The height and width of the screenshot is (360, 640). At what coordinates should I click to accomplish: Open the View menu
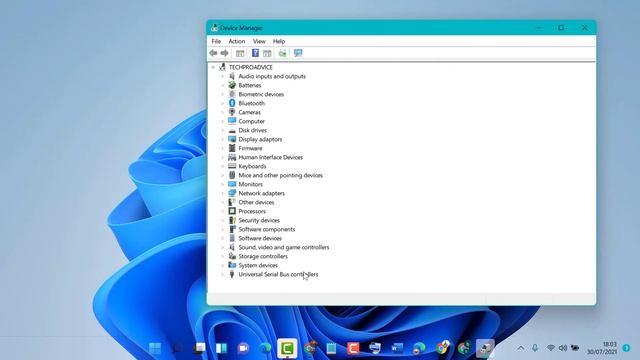[259, 41]
